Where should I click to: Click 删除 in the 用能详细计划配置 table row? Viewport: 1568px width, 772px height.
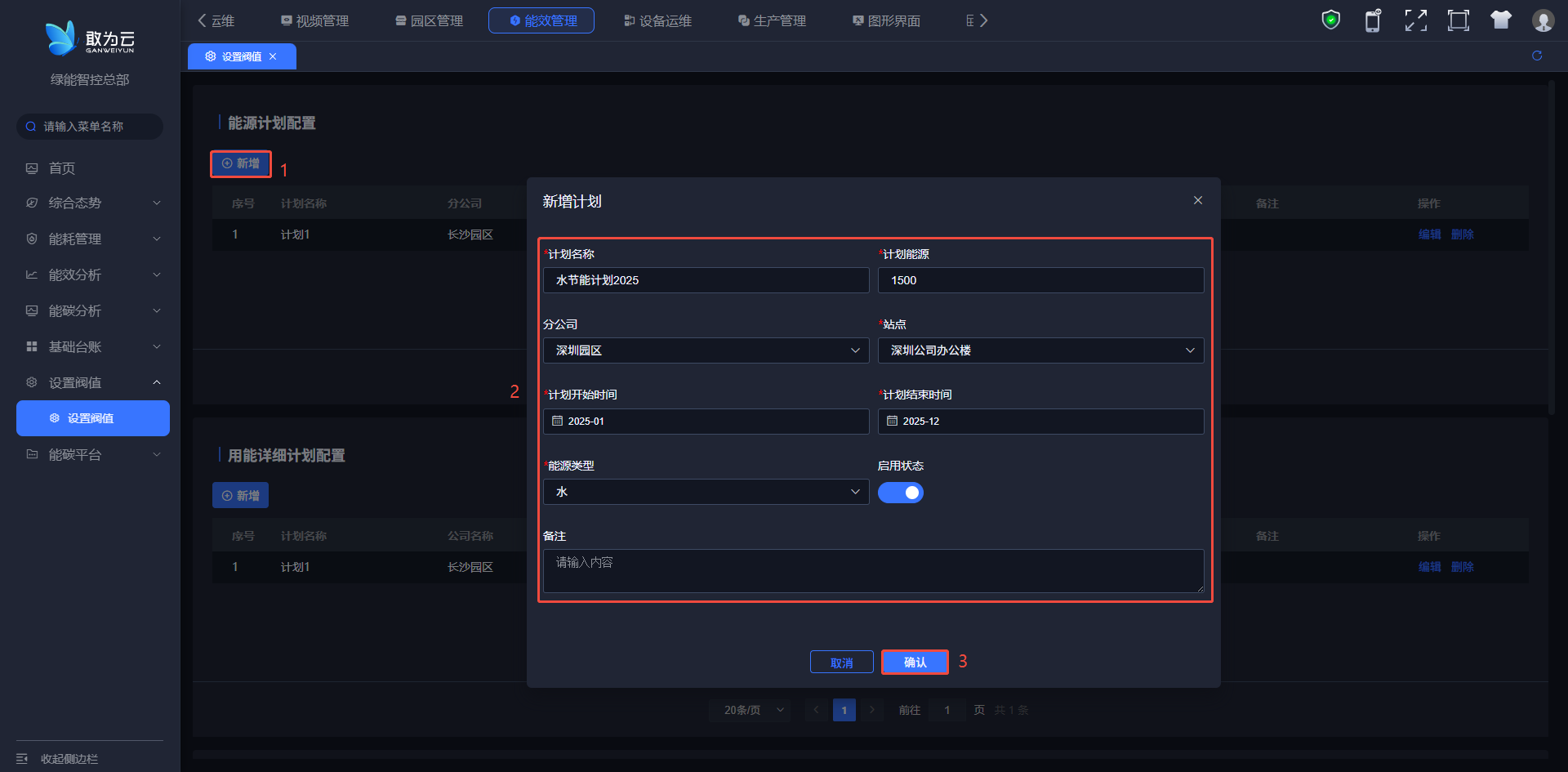pos(1462,567)
